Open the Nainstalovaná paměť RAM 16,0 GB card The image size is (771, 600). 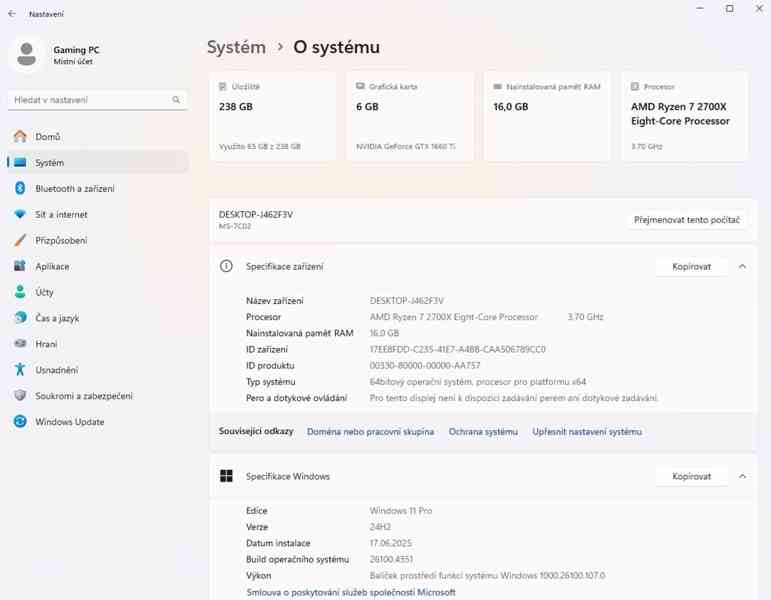(x=547, y=116)
